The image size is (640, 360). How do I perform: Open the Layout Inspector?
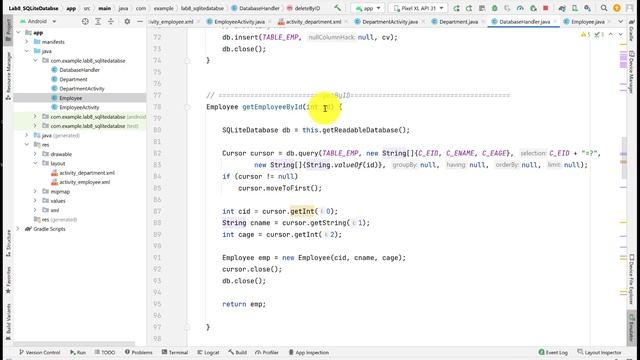pyautogui.click(x=599, y=352)
